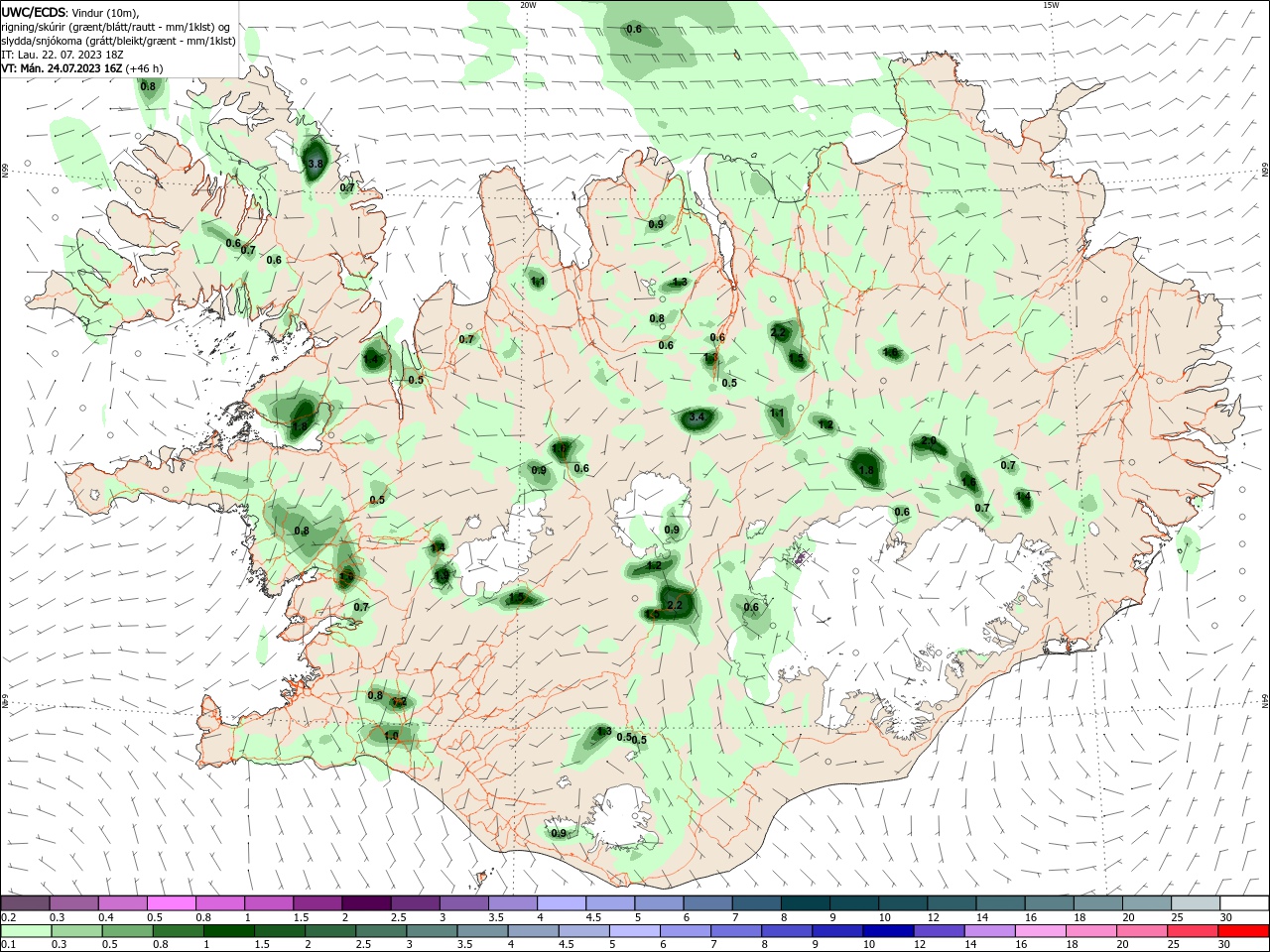
Task: Pick the bright pink swatch between 0.5 and 0.8
Action: tap(171, 903)
